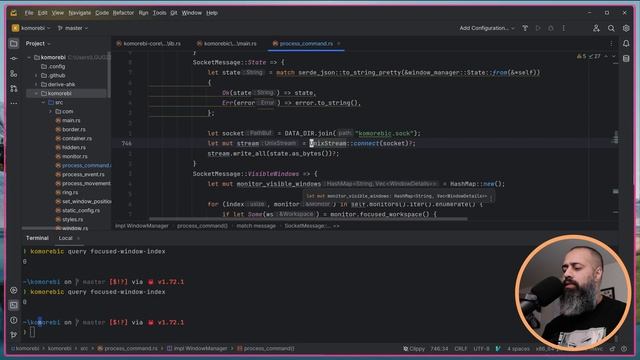Open the Refactor menu

(123, 13)
